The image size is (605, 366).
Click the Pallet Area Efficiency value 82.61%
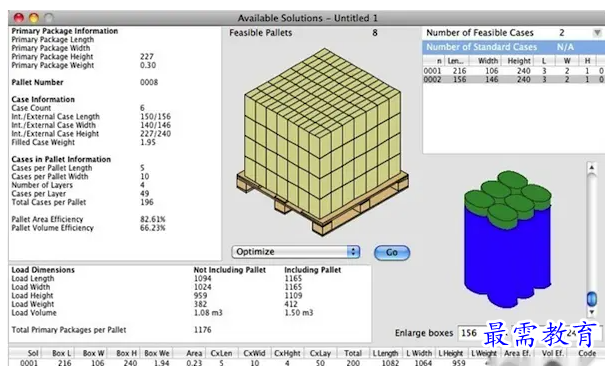tap(153, 219)
